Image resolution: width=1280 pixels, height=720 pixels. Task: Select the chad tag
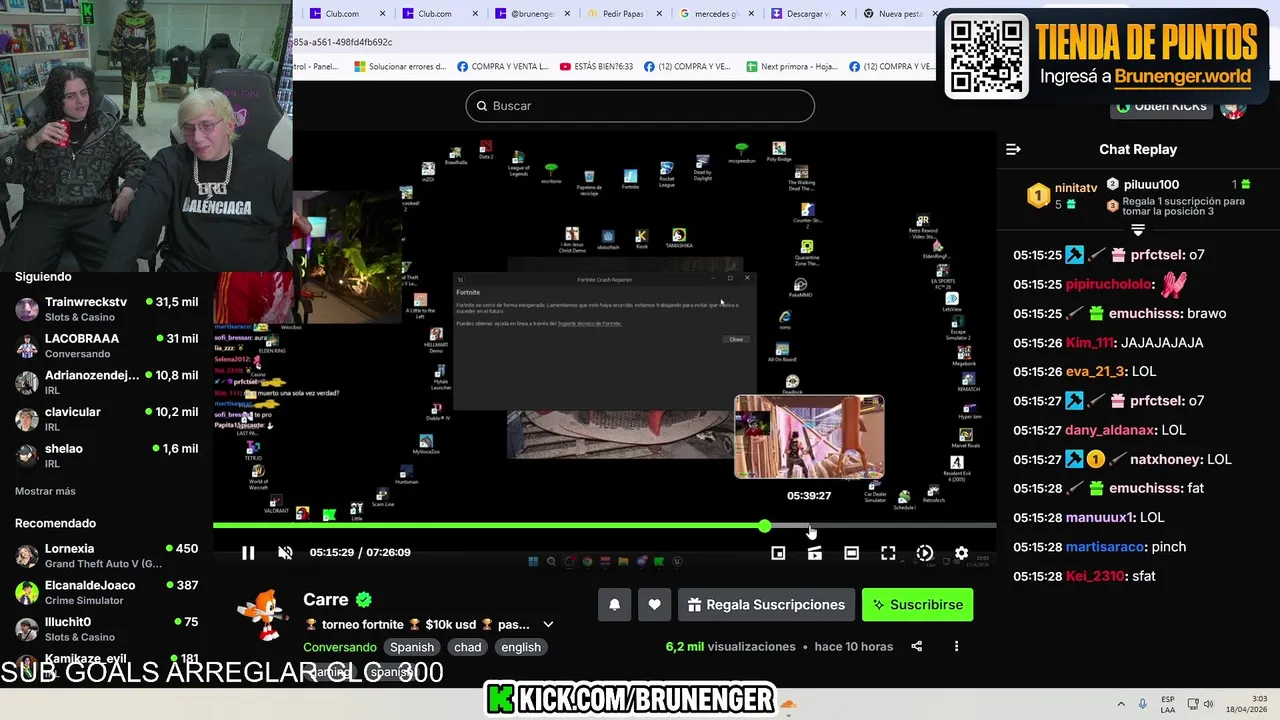click(x=468, y=647)
